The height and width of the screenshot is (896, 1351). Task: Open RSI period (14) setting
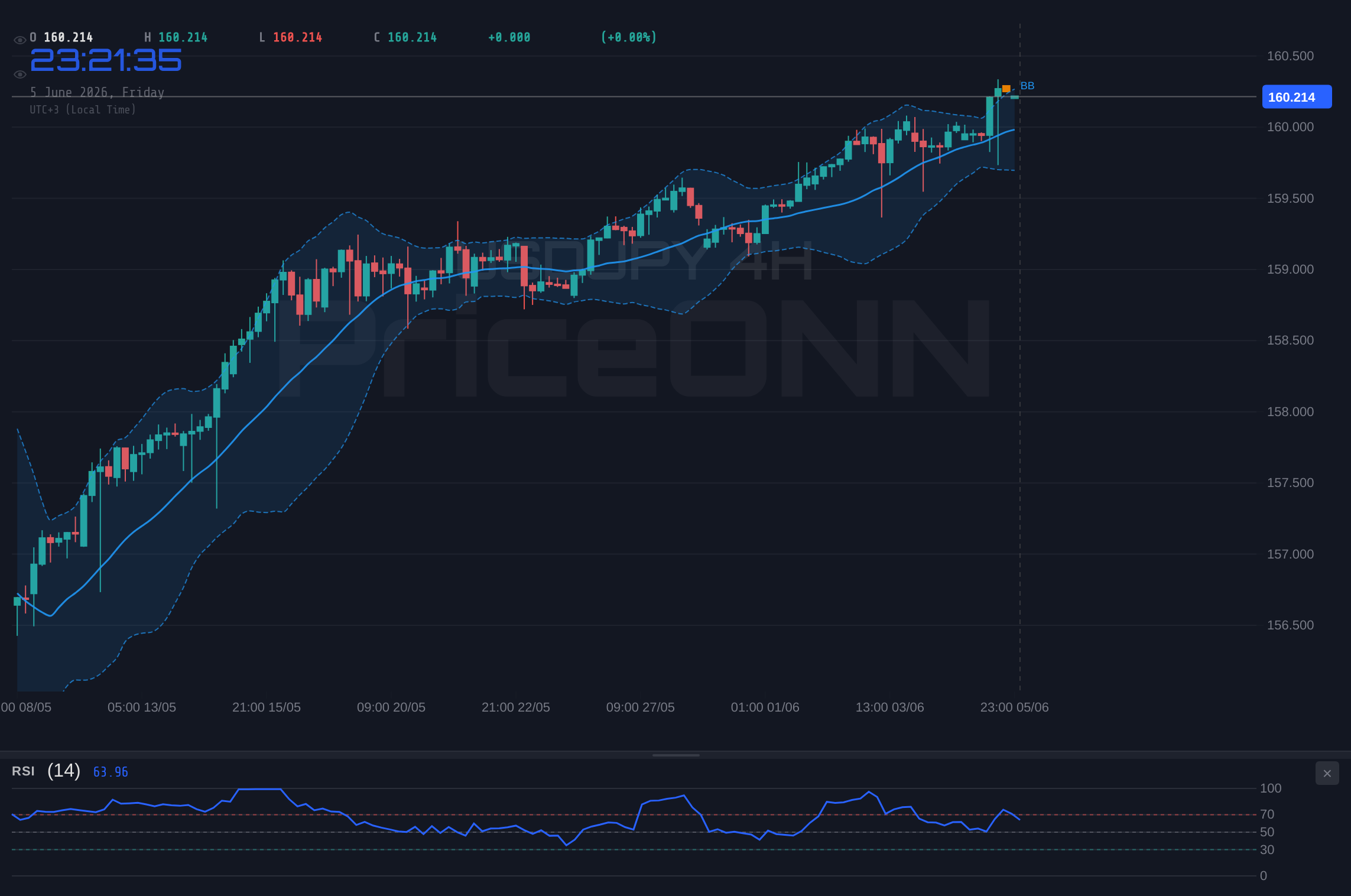[64, 771]
